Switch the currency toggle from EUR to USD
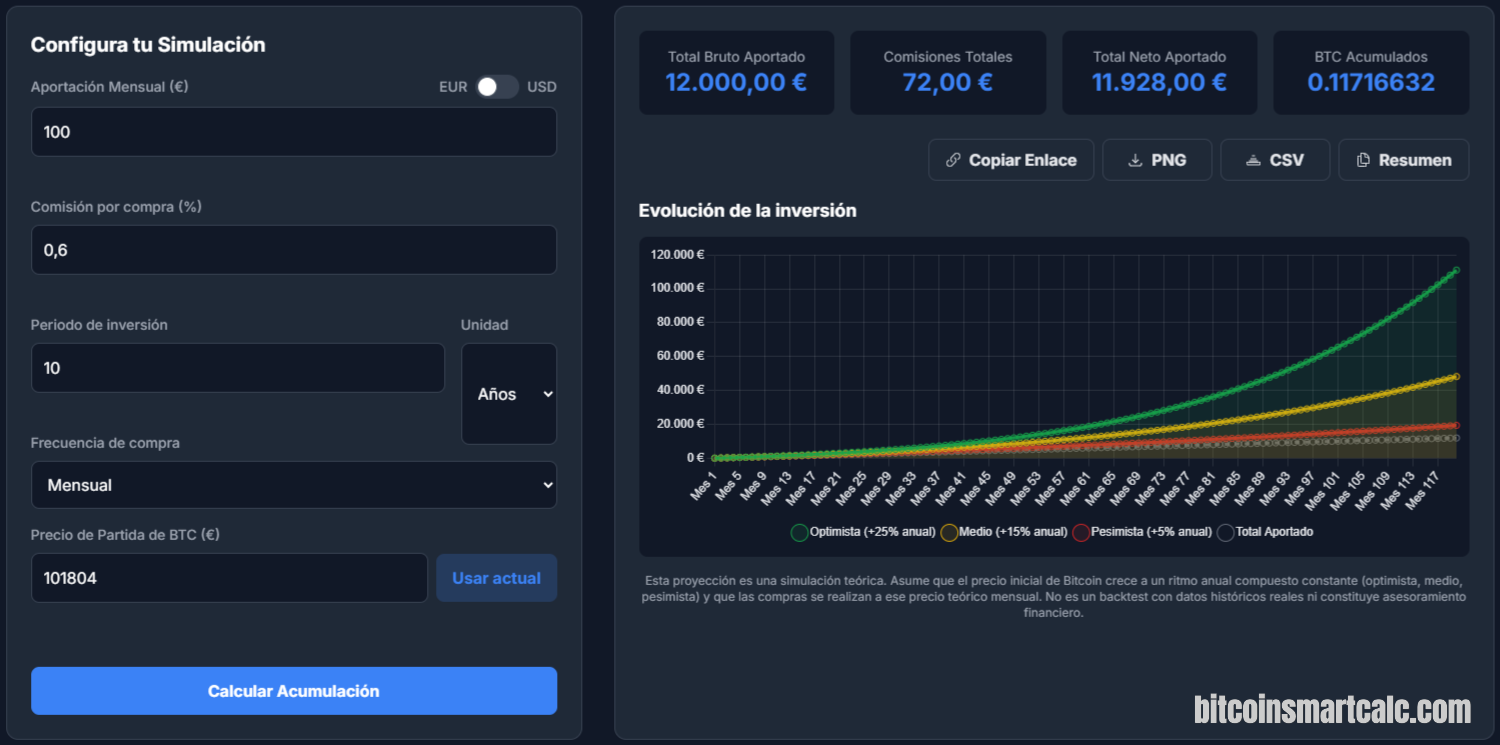1500x745 pixels. (496, 87)
